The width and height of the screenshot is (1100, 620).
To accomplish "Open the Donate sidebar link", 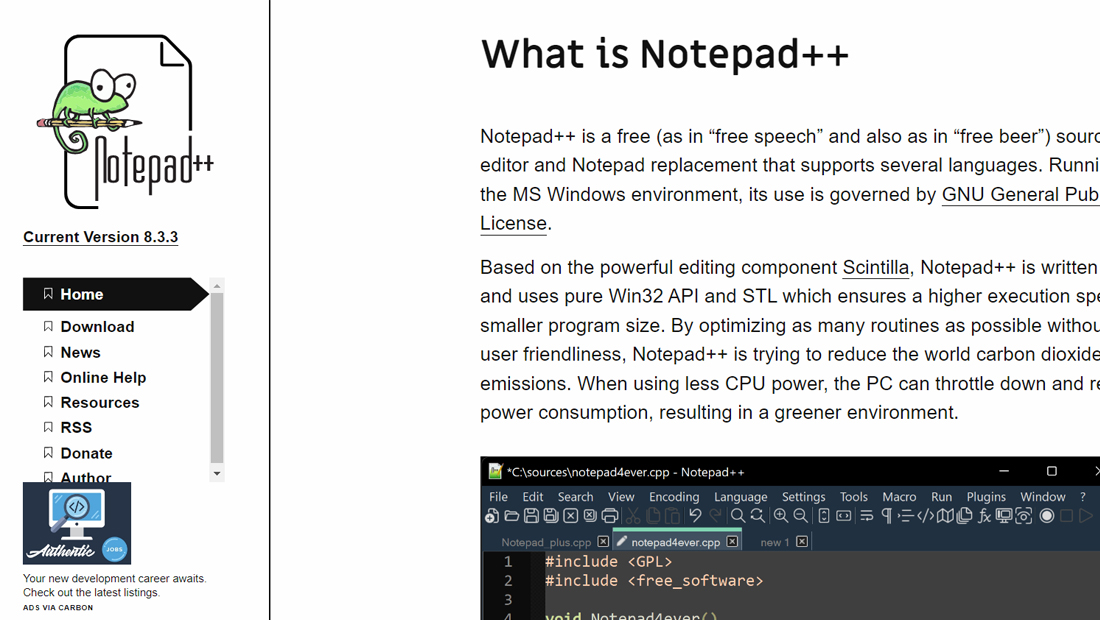I will tap(86, 453).
